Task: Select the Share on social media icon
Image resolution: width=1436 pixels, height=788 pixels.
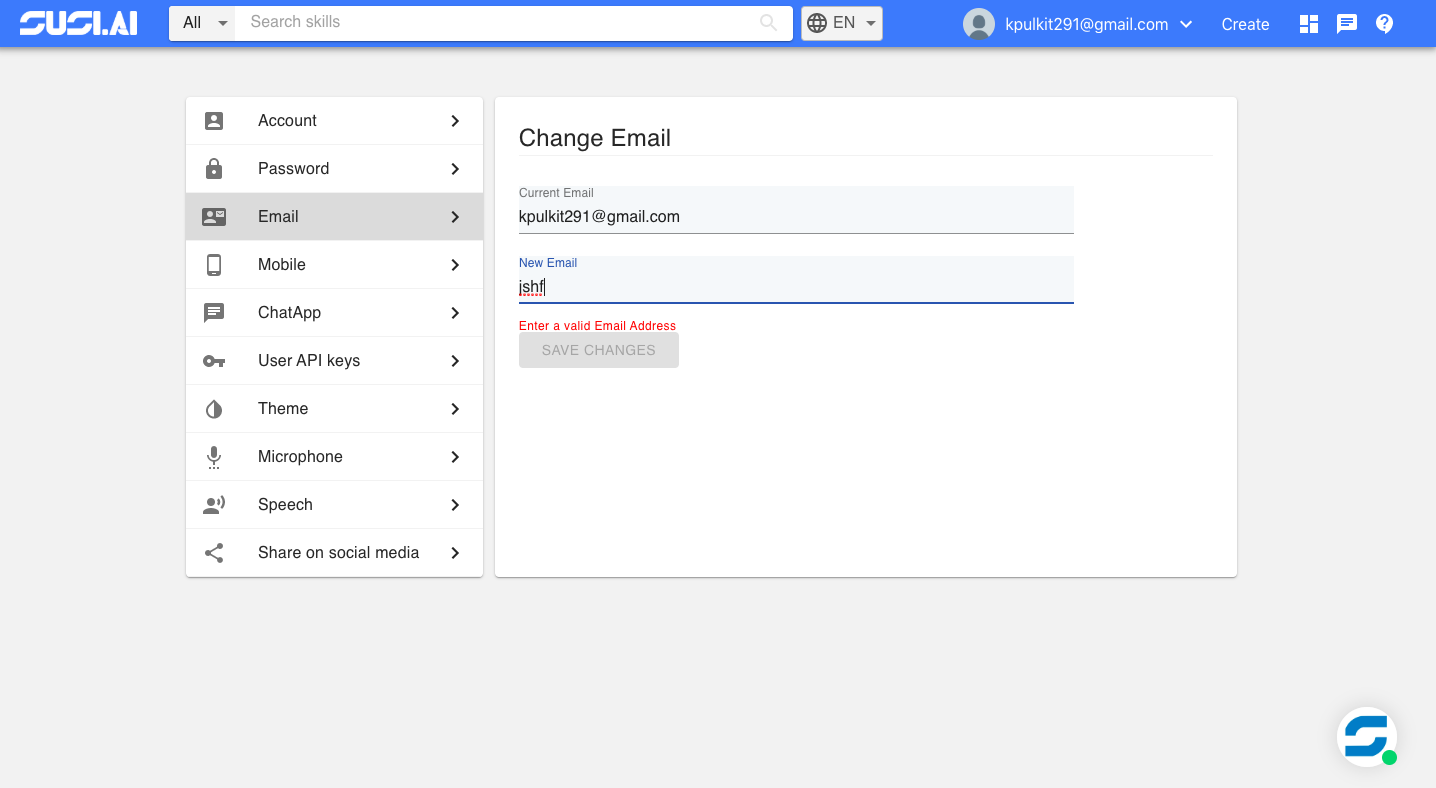Action: click(214, 552)
